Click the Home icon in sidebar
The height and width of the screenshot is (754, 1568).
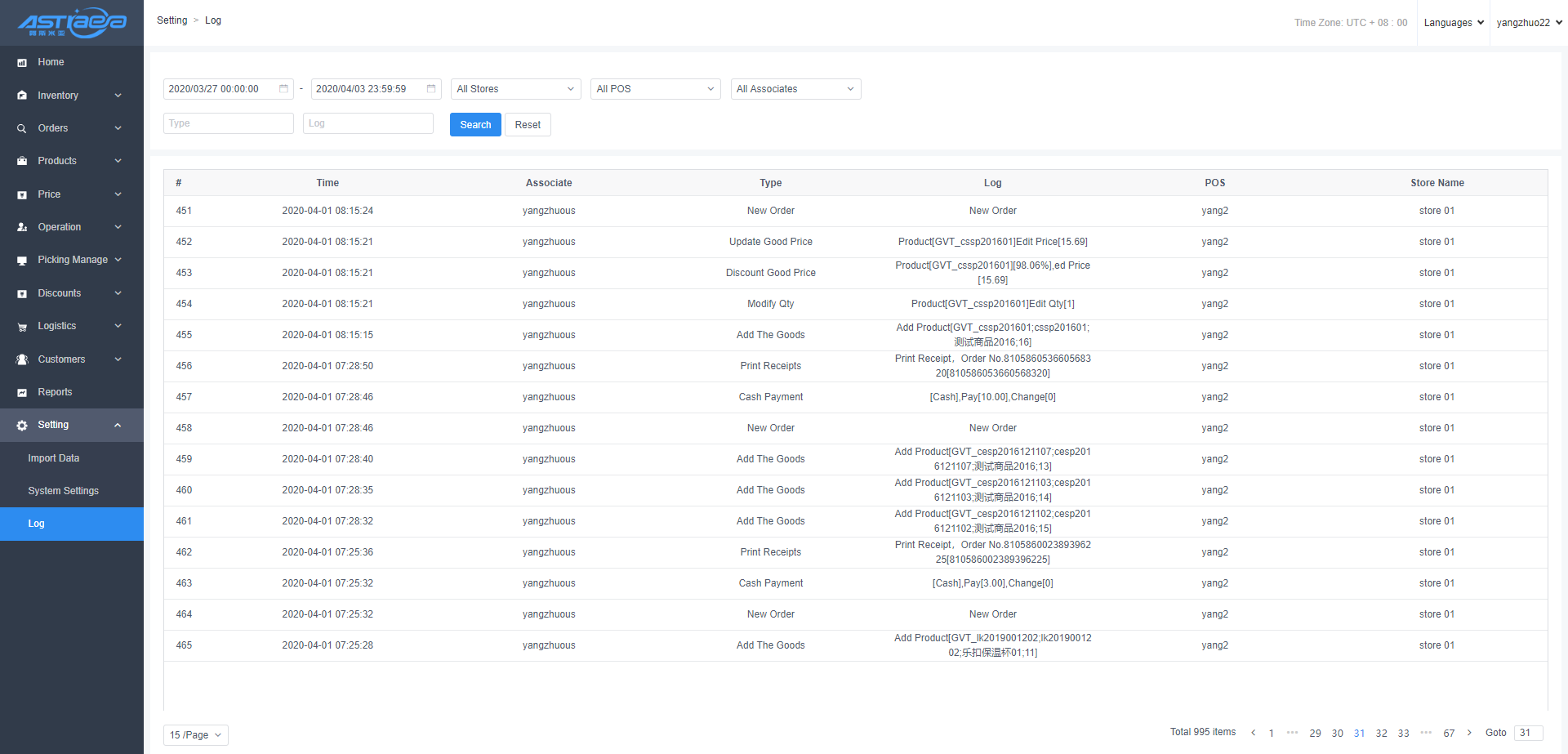coord(22,63)
